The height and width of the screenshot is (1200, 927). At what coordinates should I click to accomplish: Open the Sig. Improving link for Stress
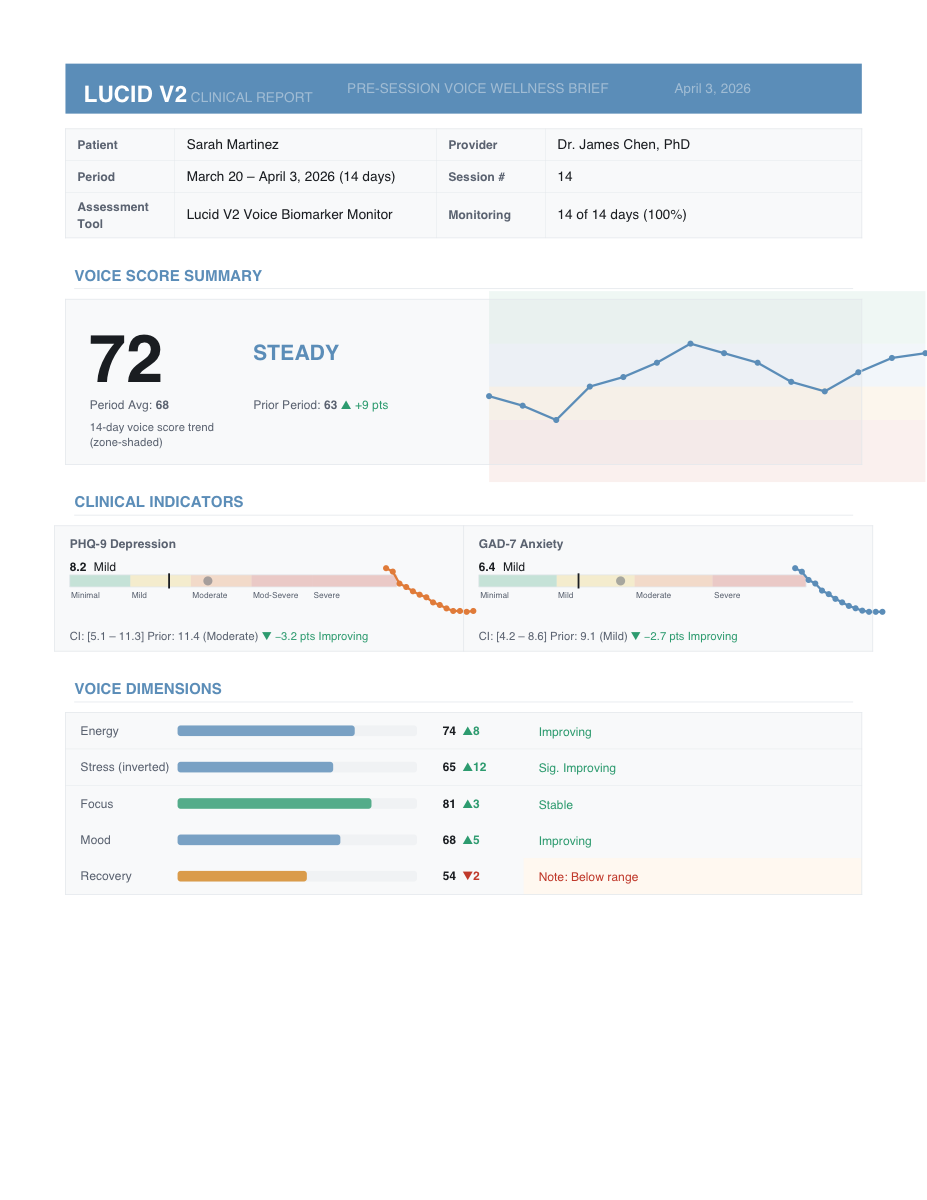576,767
